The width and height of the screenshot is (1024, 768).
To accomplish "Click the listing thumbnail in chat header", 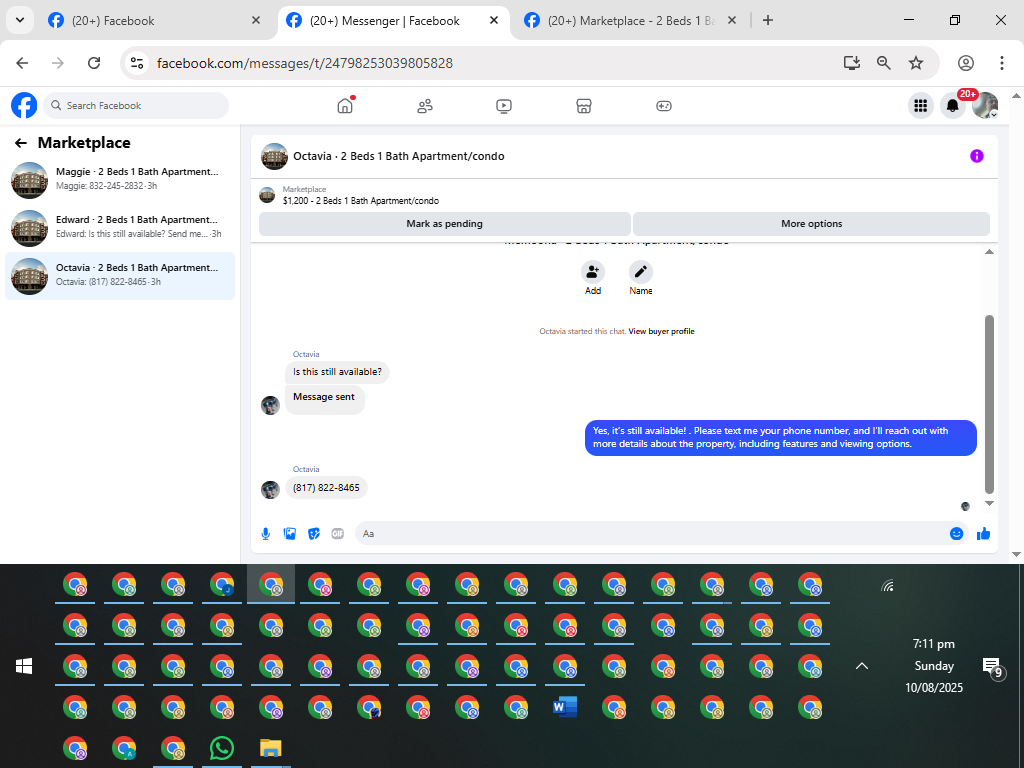I will [274, 156].
